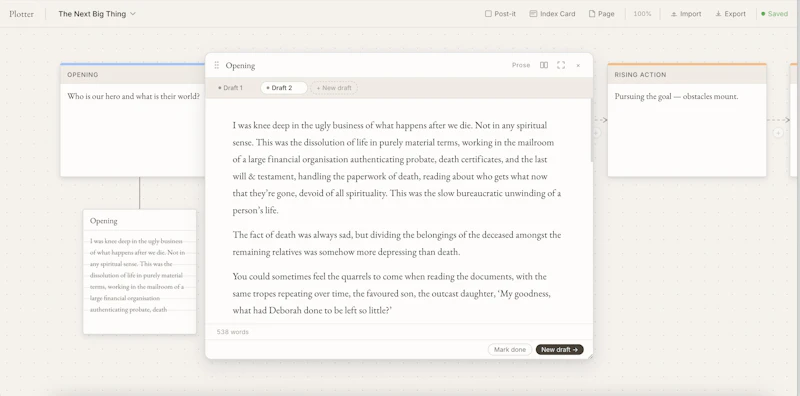Export the project via Export button
This screenshot has height=396, width=800.
coord(730,14)
